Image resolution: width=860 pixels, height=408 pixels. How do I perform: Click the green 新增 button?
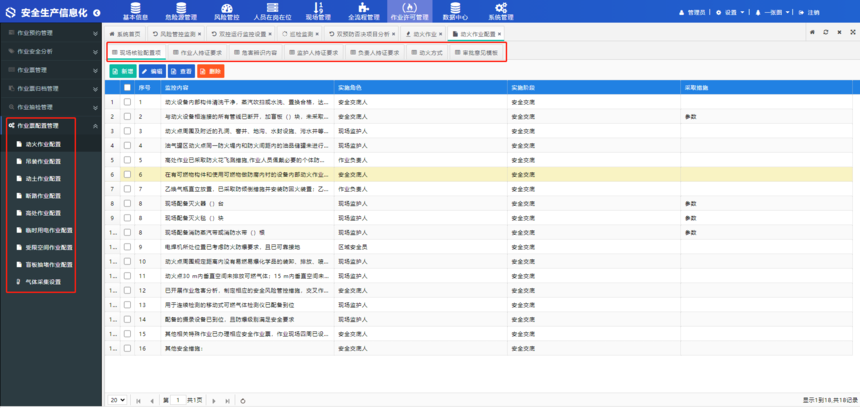122,72
